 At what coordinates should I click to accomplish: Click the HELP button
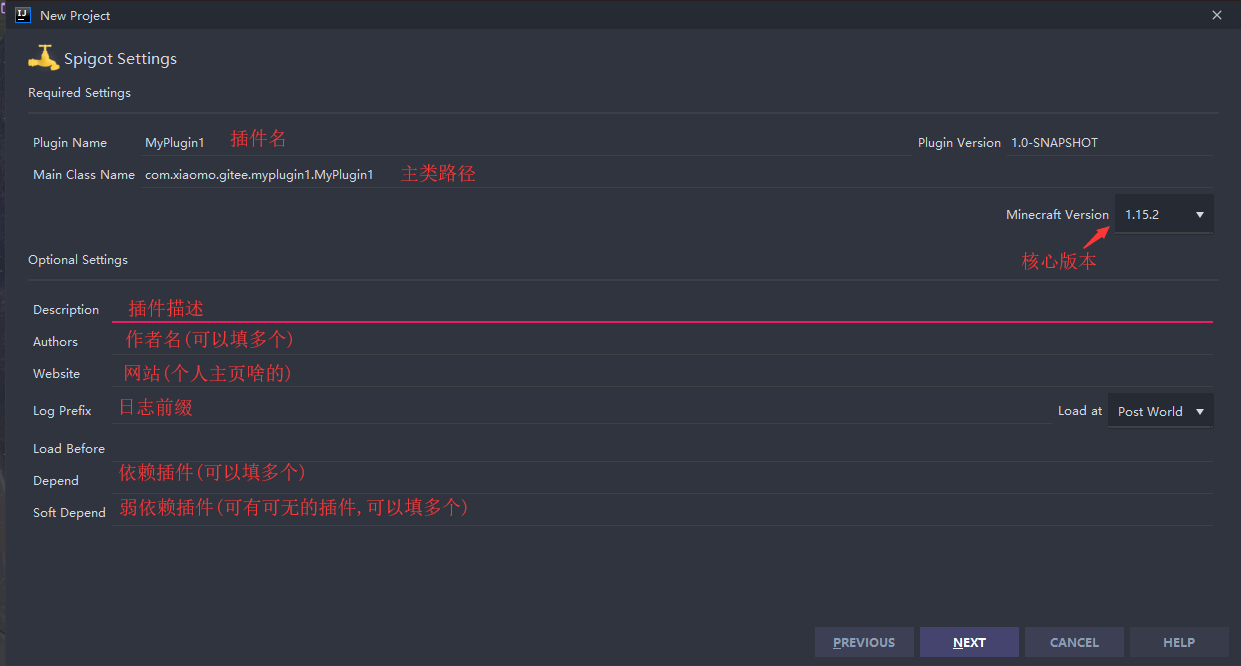tap(1179, 642)
